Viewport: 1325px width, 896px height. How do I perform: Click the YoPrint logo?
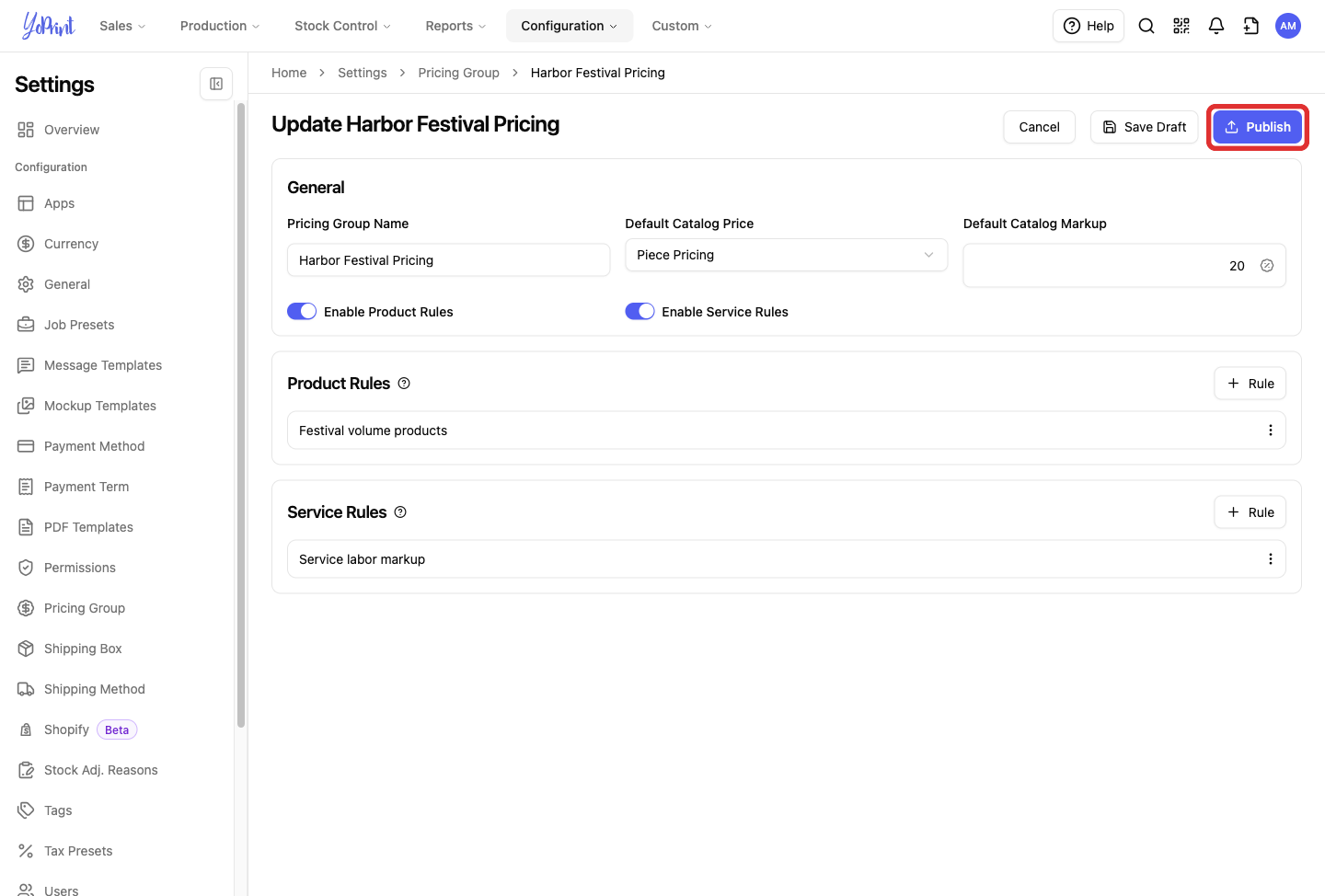click(49, 26)
